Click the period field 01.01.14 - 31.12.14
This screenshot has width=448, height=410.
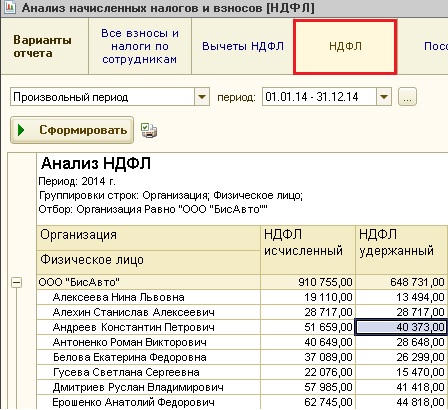pos(319,97)
